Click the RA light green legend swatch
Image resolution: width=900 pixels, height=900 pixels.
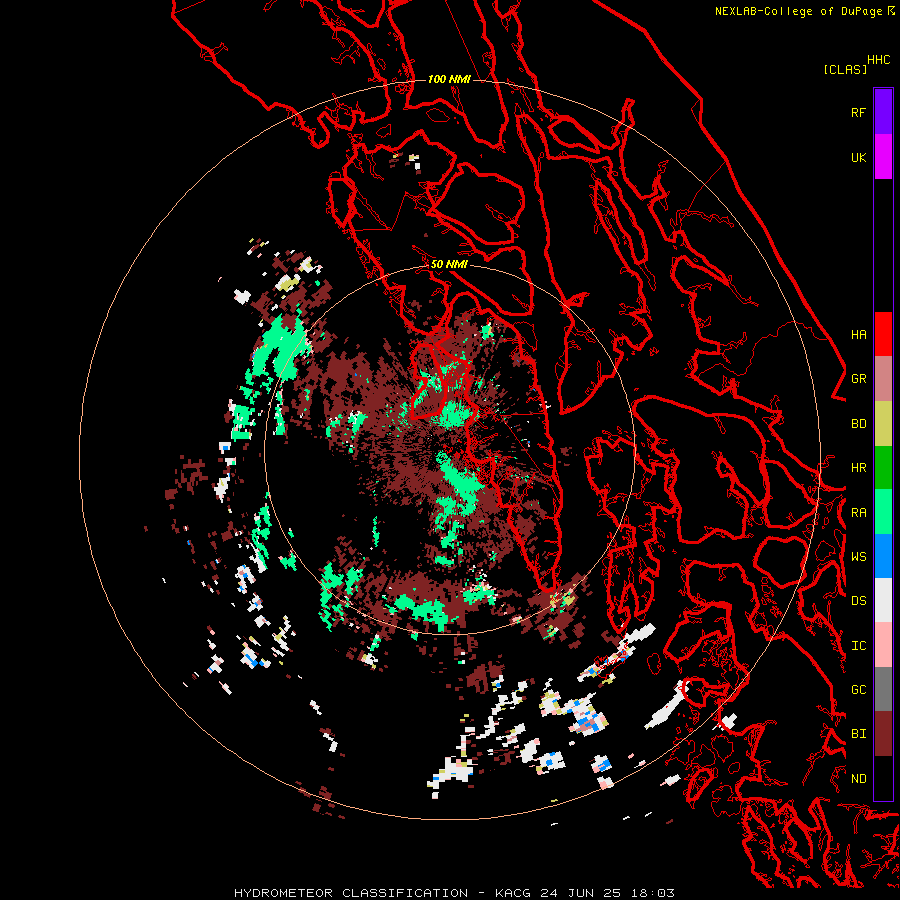point(883,512)
